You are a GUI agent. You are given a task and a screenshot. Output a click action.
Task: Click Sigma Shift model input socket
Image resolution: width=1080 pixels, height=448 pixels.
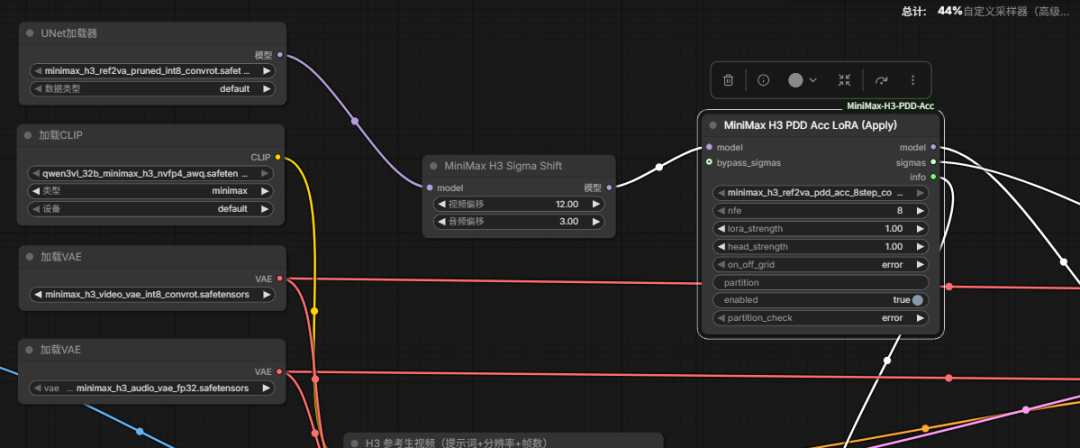tap(430, 187)
